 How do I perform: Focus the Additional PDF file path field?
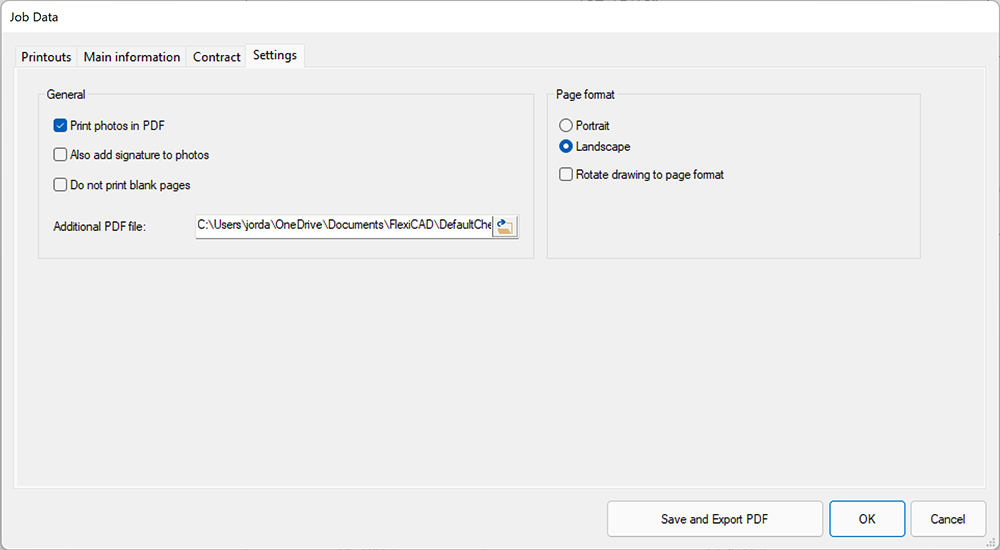pyautogui.click(x=344, y=226)
